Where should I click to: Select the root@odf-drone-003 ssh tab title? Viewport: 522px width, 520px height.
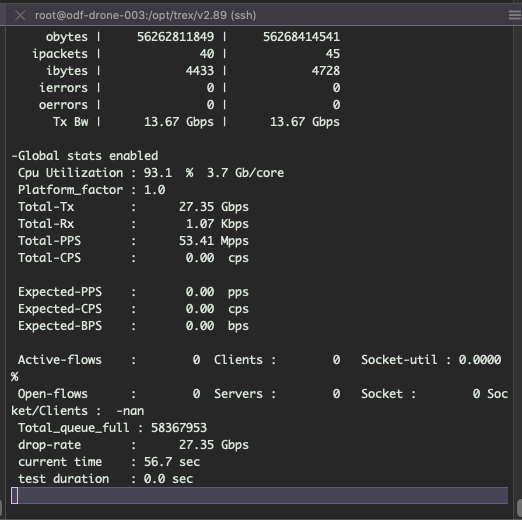click(x=145, y=15)
